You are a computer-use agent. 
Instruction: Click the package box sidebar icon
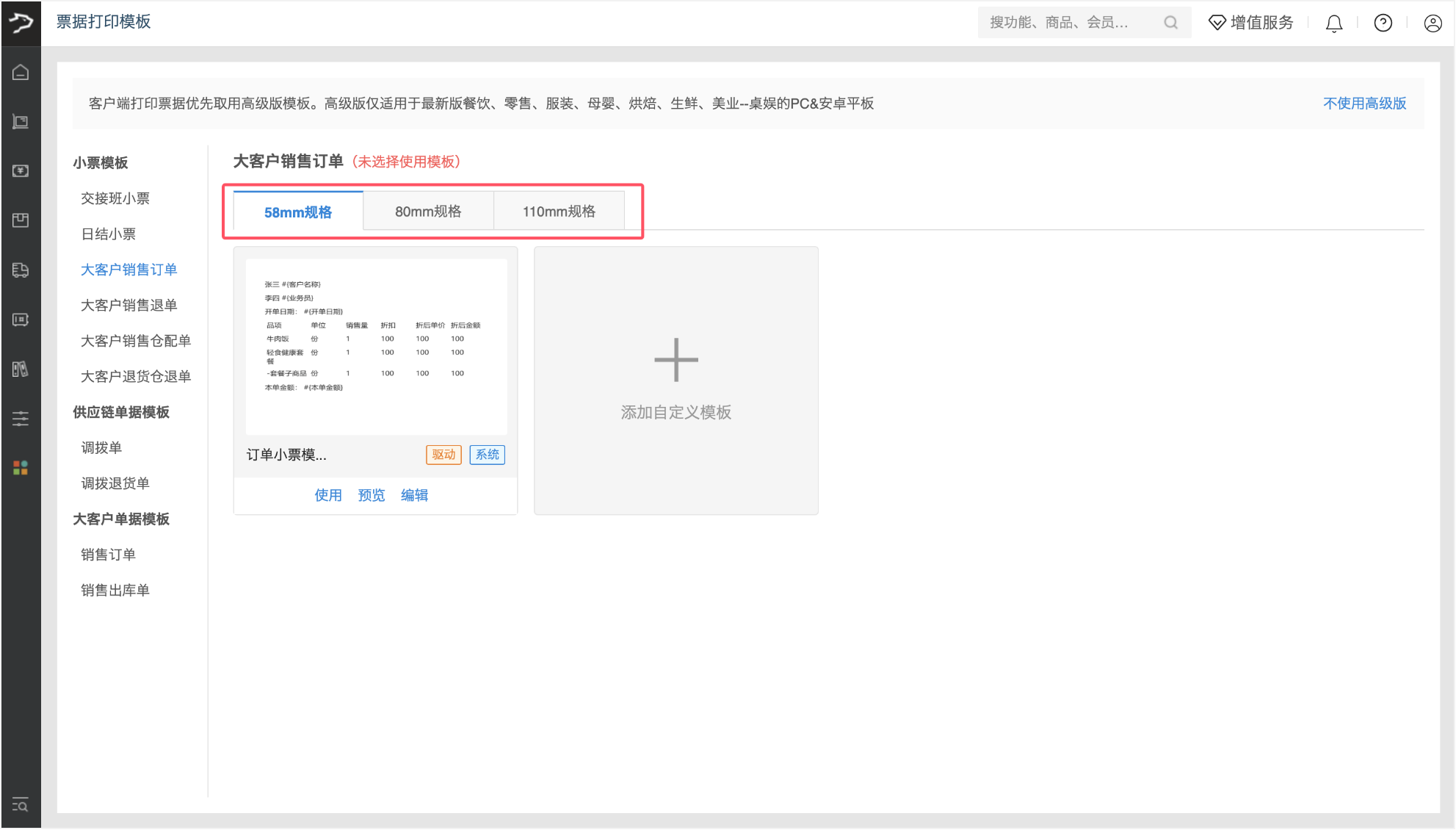pyautogui.click(x=21, y=220)
